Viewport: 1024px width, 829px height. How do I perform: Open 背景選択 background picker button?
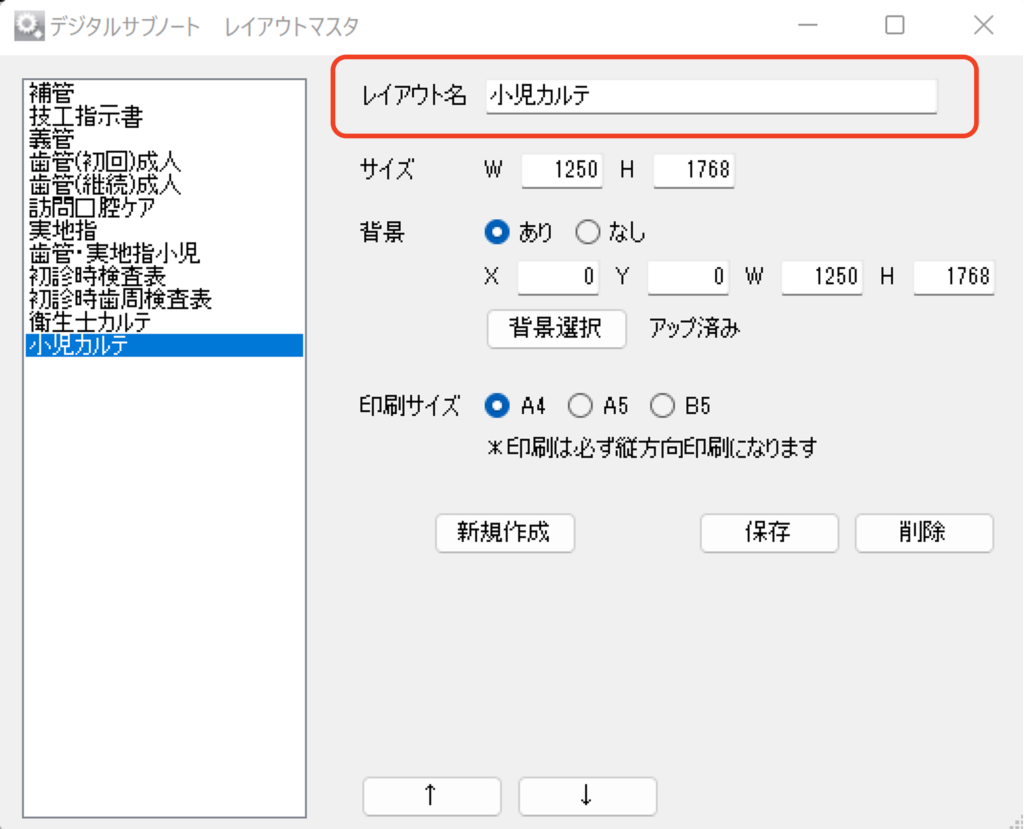pyautogui.click(x=556, y=329)
